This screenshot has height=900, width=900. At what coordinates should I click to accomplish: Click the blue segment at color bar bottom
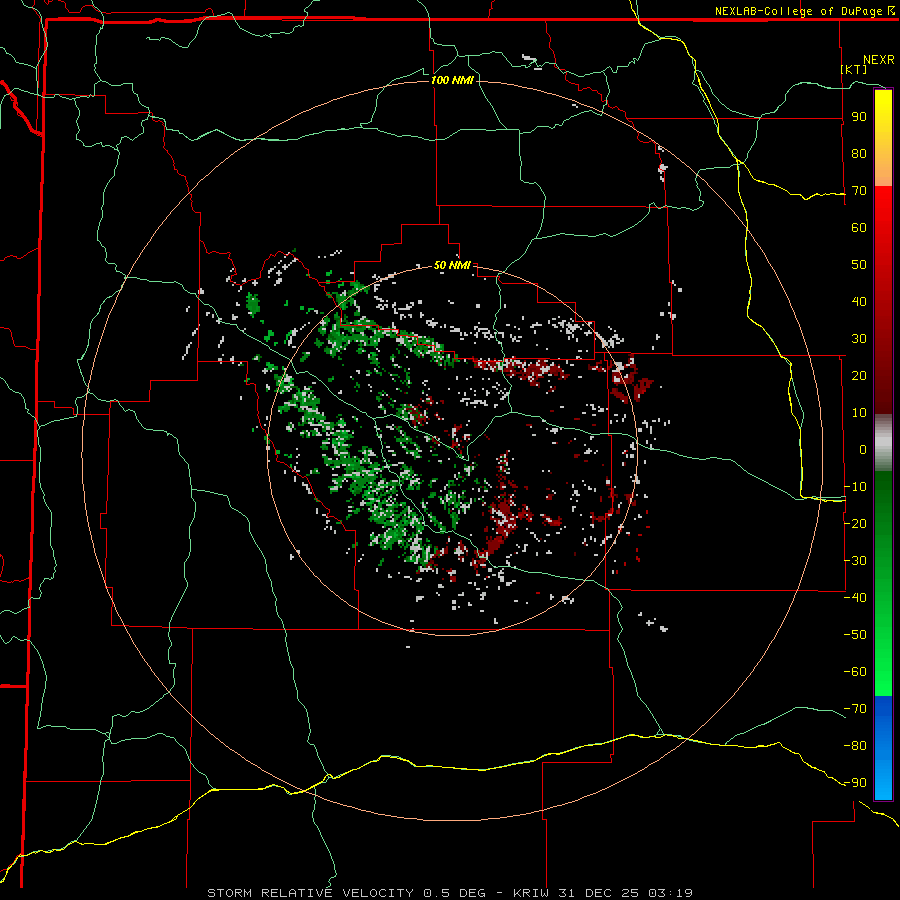[883, 747]
